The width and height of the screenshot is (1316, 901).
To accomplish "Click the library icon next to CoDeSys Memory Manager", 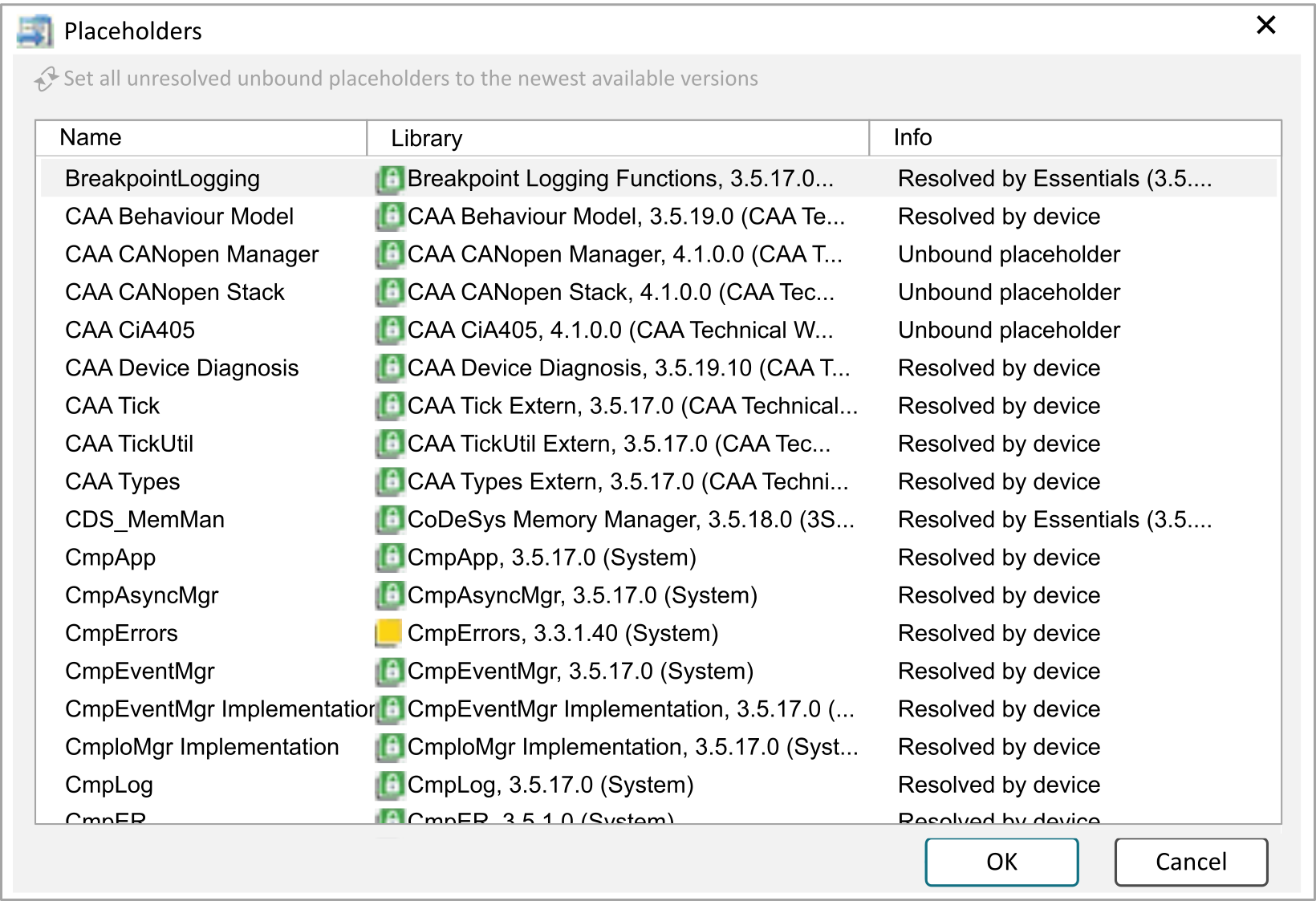I will click(390, 520).
